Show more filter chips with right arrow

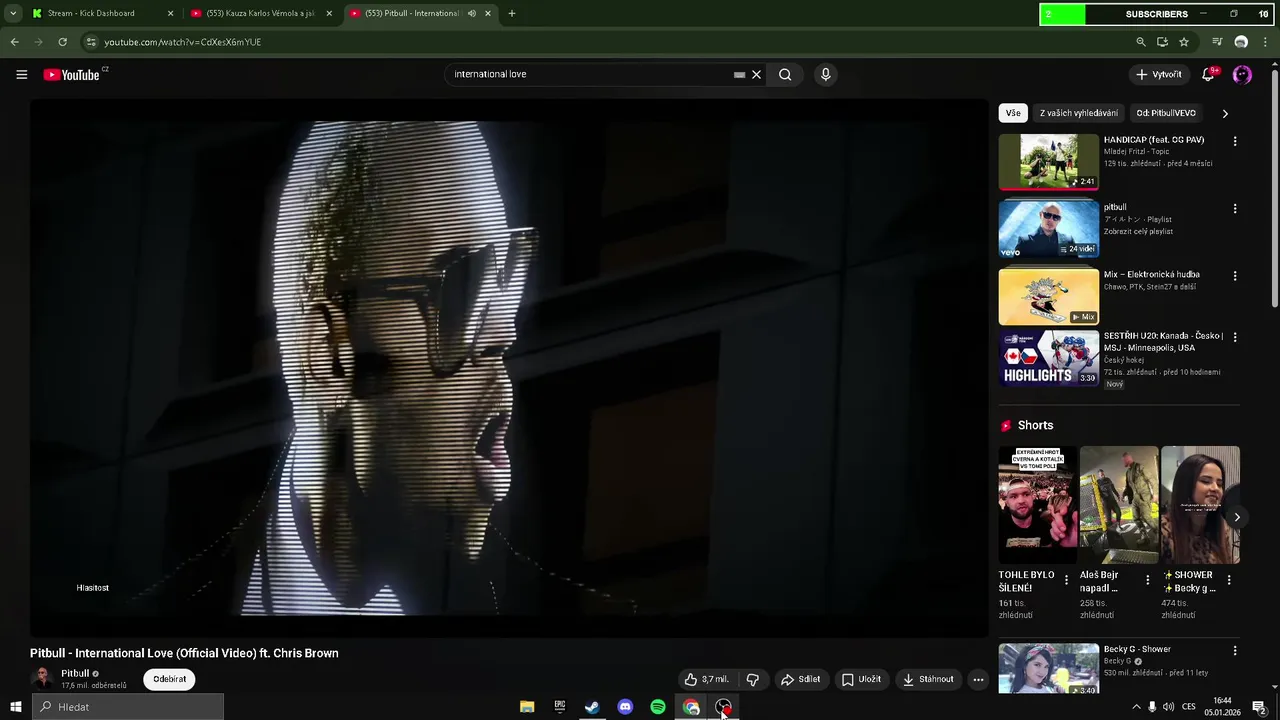pos(1225,113)
